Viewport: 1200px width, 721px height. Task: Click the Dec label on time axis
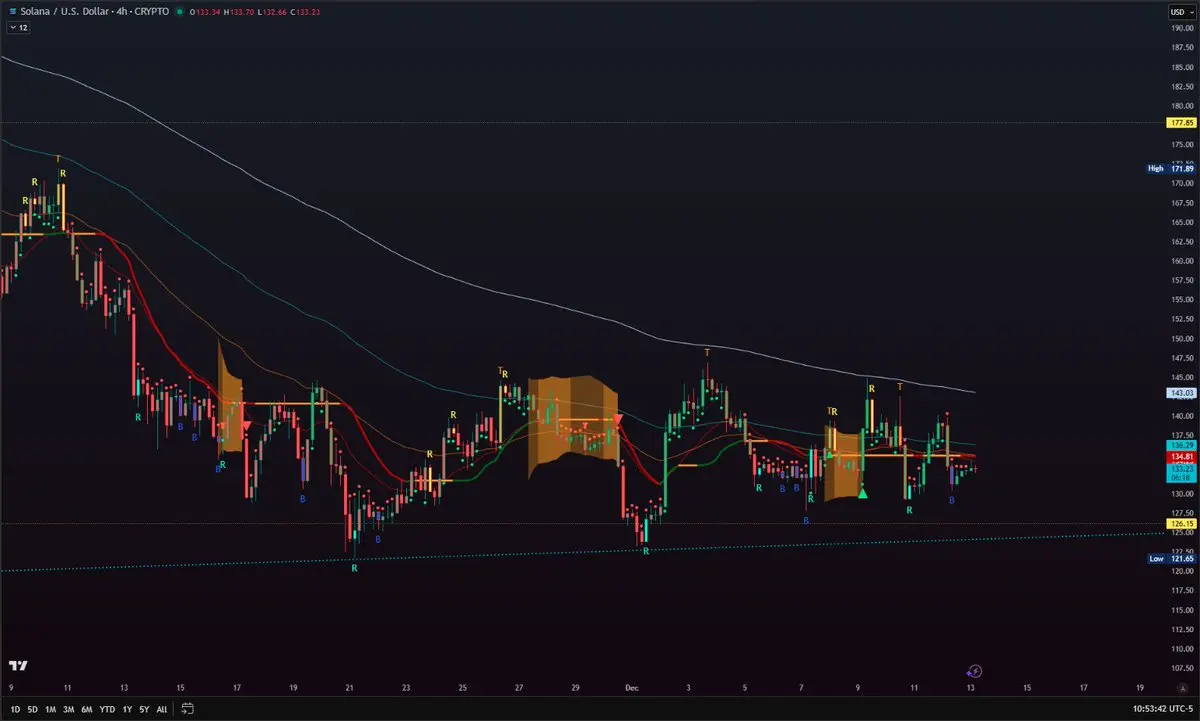click(x=630, y=688)
